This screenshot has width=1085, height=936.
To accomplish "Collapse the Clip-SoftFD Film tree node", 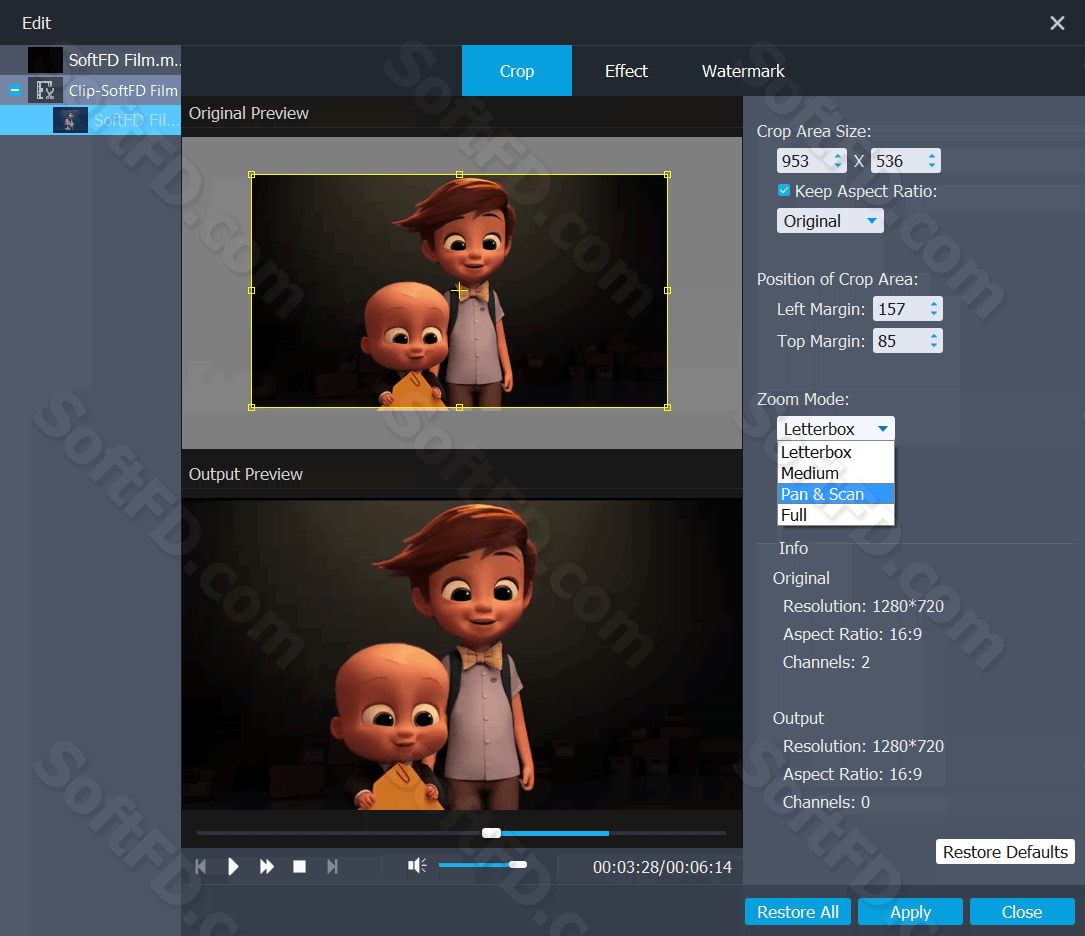I will click(x=15, y=90).
